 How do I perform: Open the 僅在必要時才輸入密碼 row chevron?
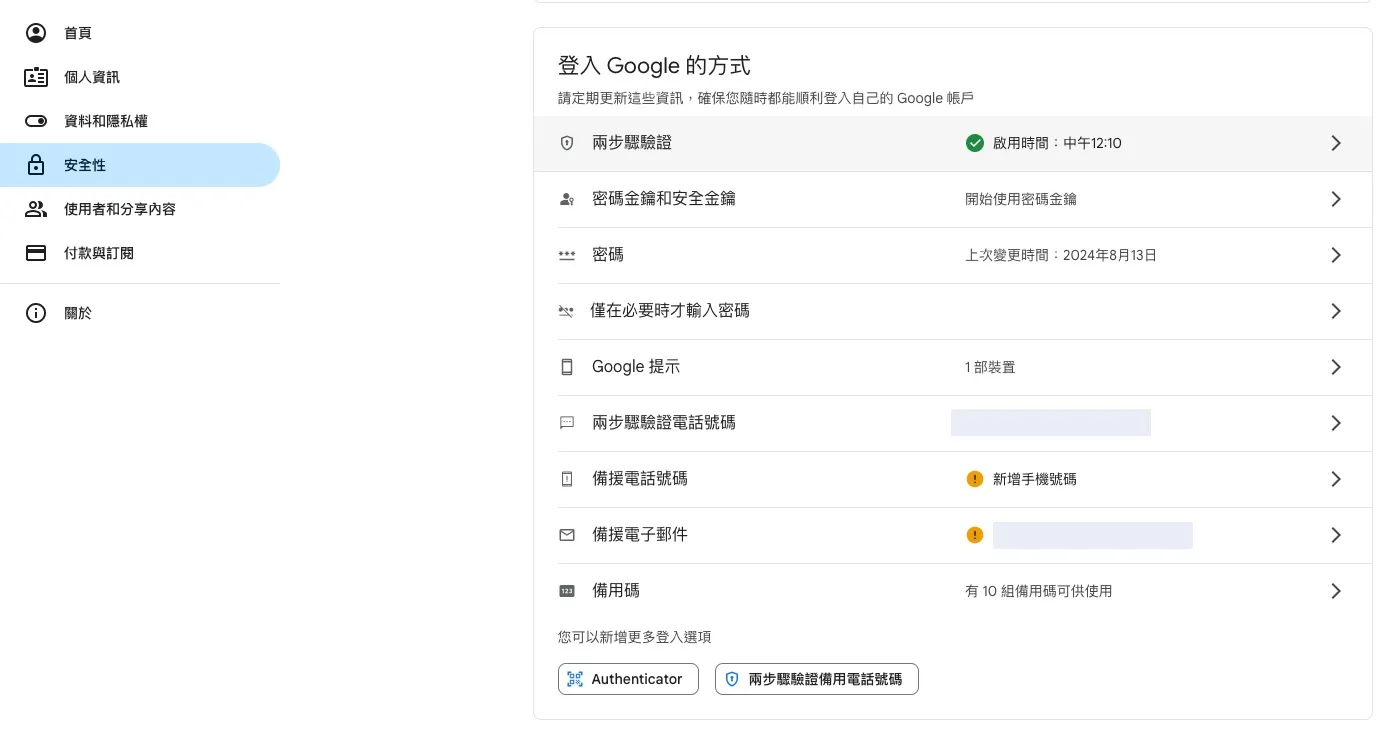click(x=1336, y=311)
